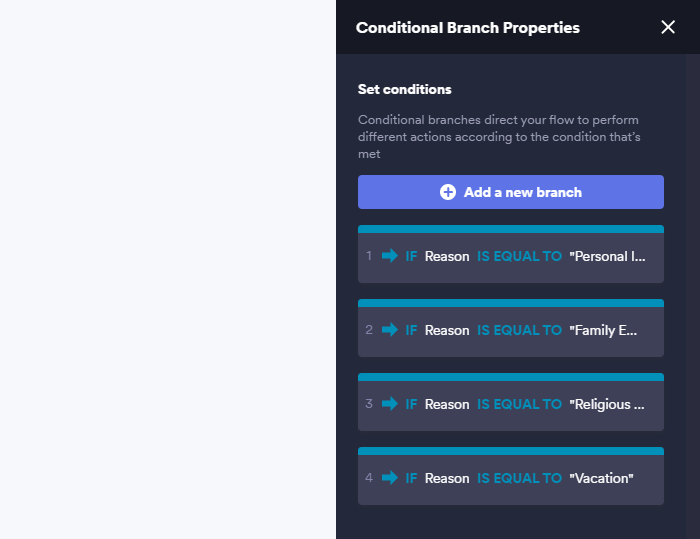Select the "Family E..." value in branch 2
700x539 pixels.
pos(603,330)
